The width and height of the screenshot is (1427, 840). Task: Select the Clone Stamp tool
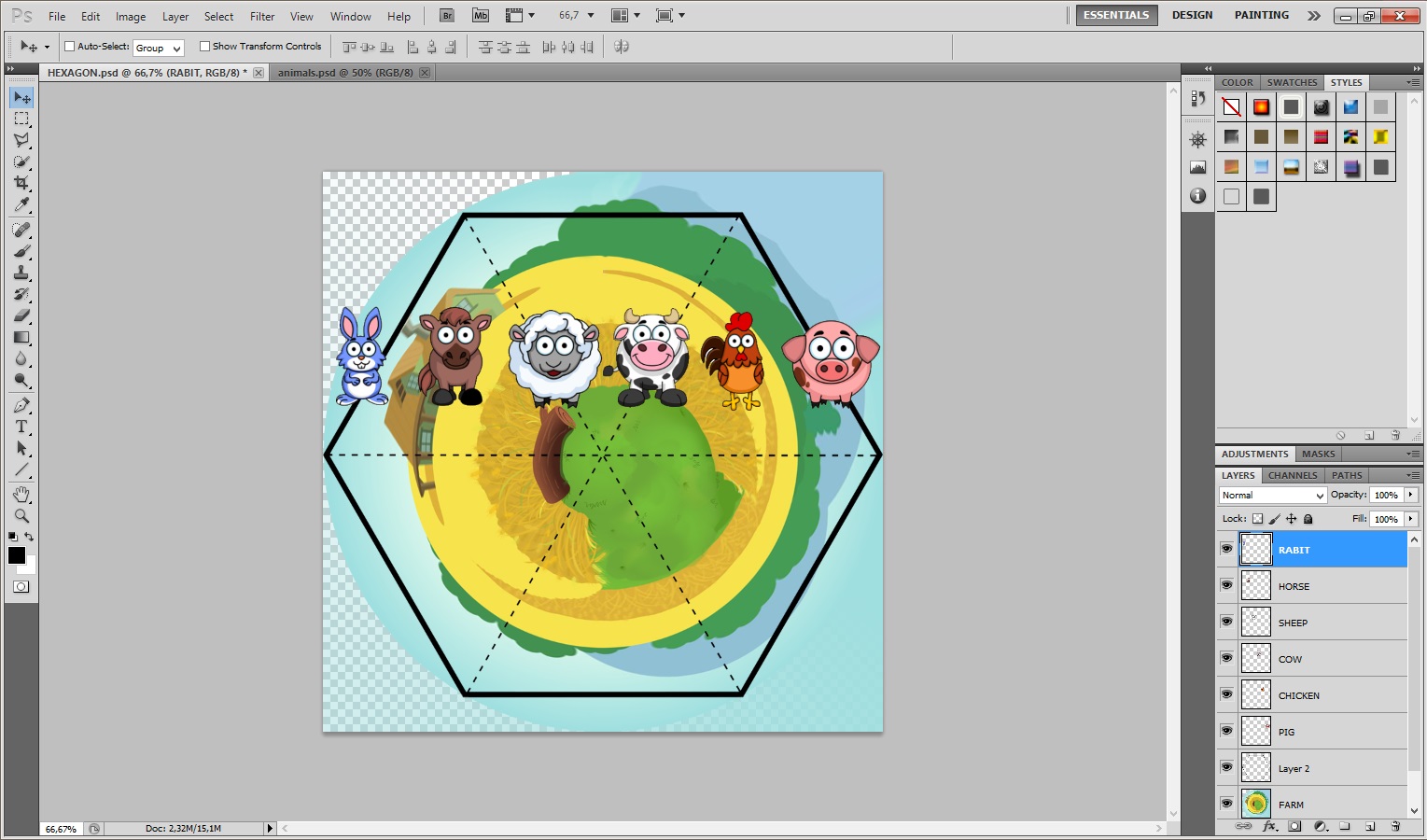(x=21, y=273)
